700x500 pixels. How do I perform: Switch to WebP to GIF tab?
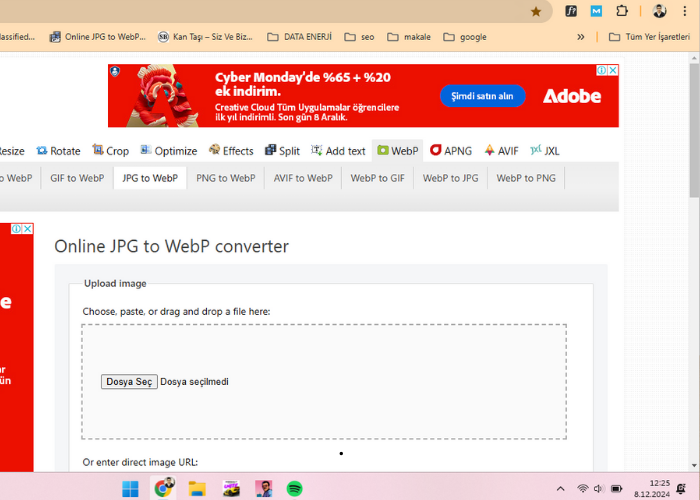[378, 178]
